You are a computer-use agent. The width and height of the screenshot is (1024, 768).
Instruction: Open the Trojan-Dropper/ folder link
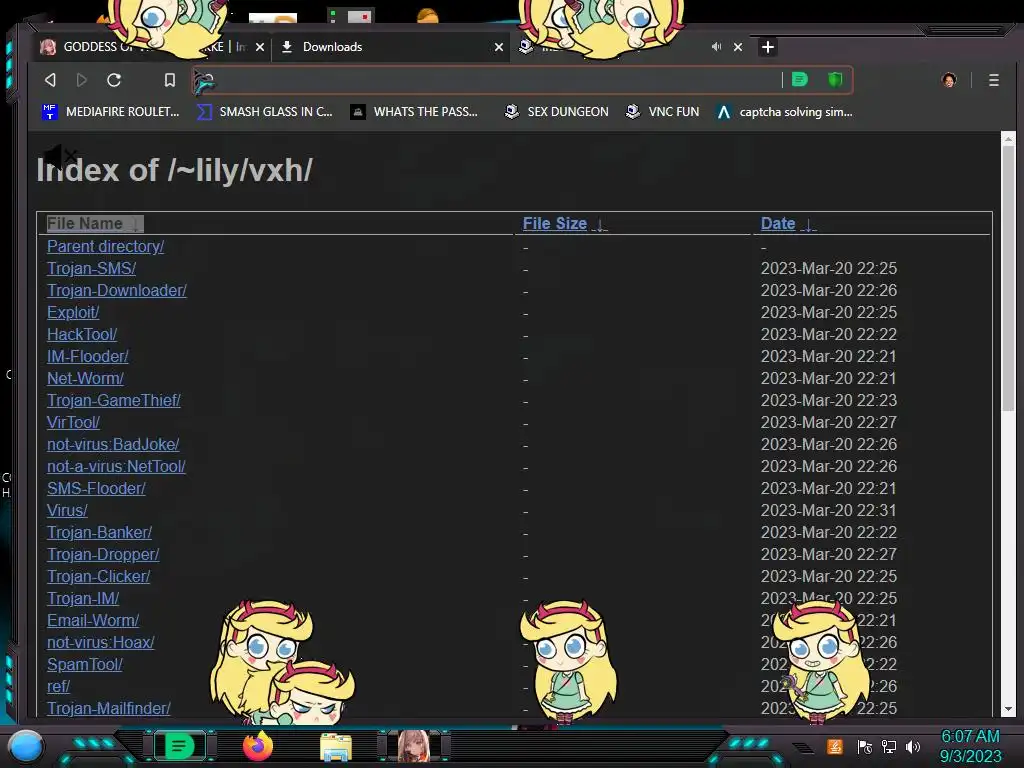pos(103,554)
